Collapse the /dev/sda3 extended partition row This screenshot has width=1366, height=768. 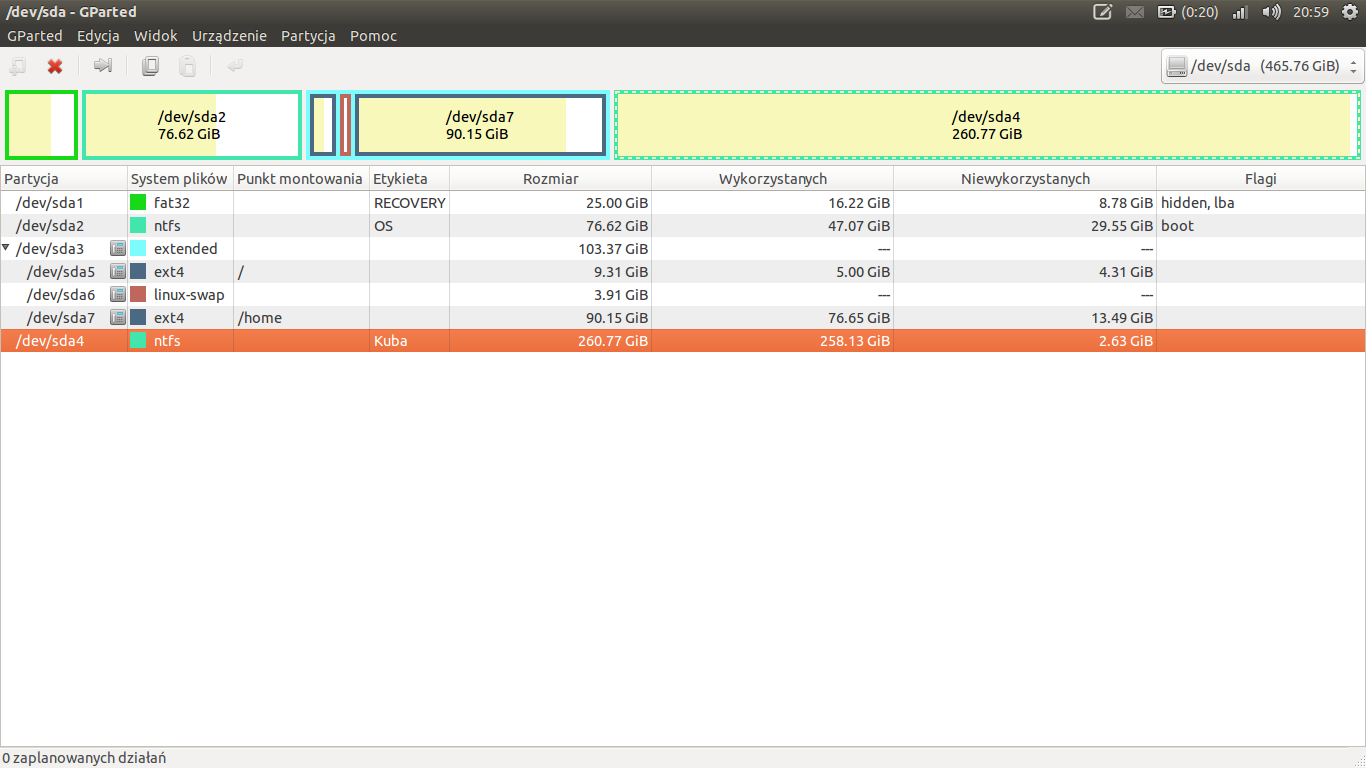coord(7,248)
